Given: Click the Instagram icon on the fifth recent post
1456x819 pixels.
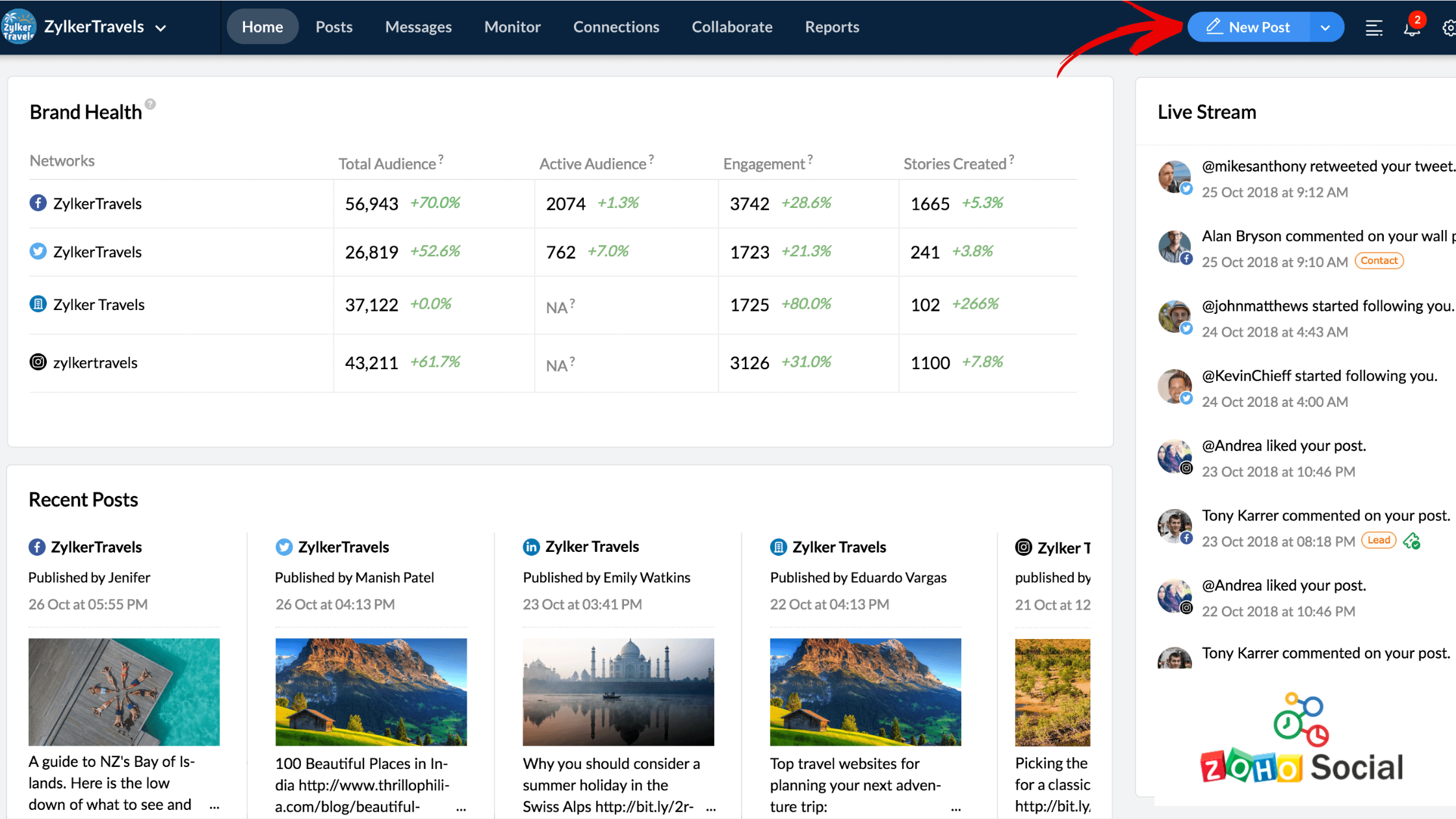Looking at the screenshot, I should tap(1024, 547).
